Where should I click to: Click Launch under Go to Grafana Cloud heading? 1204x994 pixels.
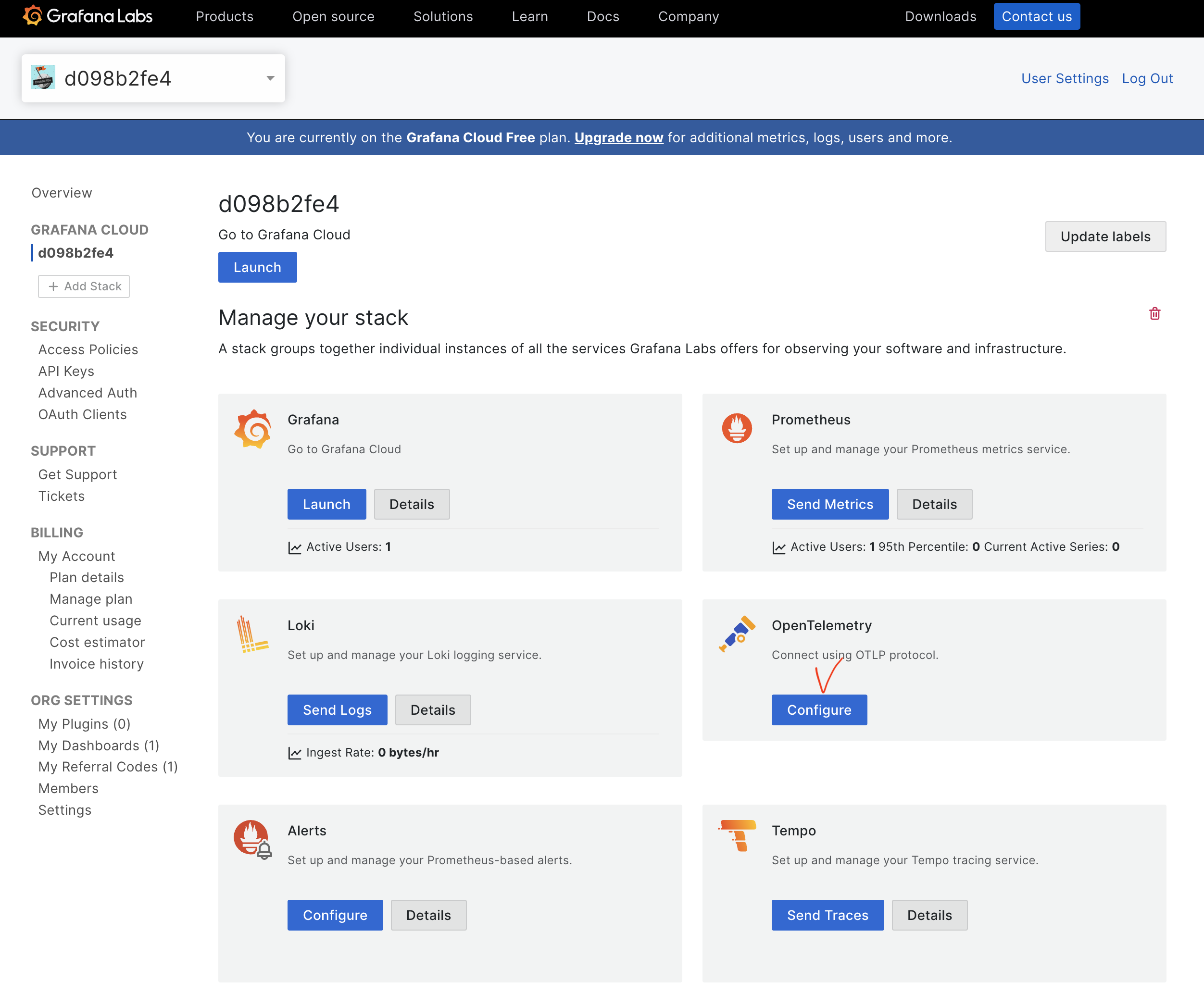(x=258, y=267)
